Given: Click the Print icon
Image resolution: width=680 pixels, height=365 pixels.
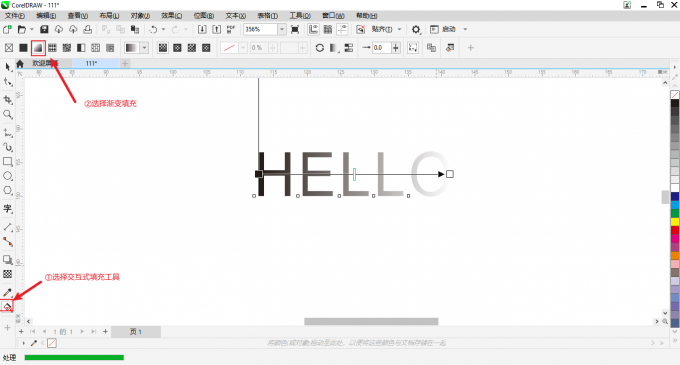Looking at the screenshot, I should [88, 29].
